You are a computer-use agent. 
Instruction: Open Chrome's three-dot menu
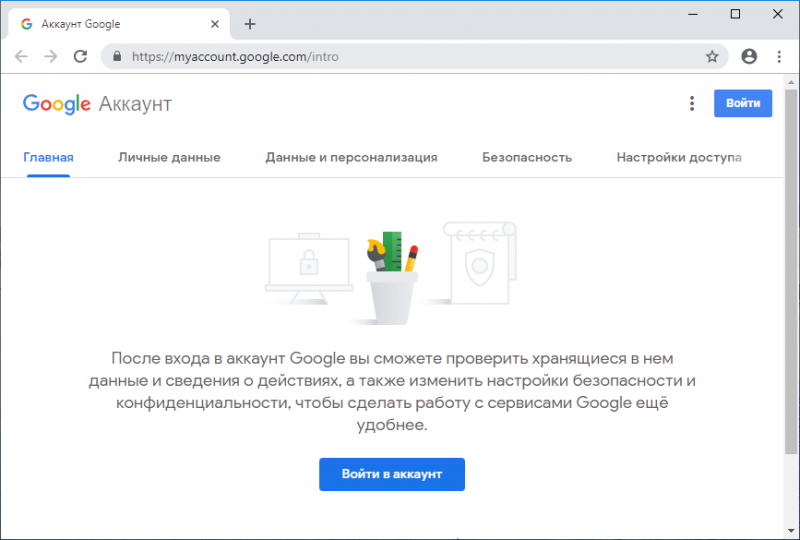(779, 56)
